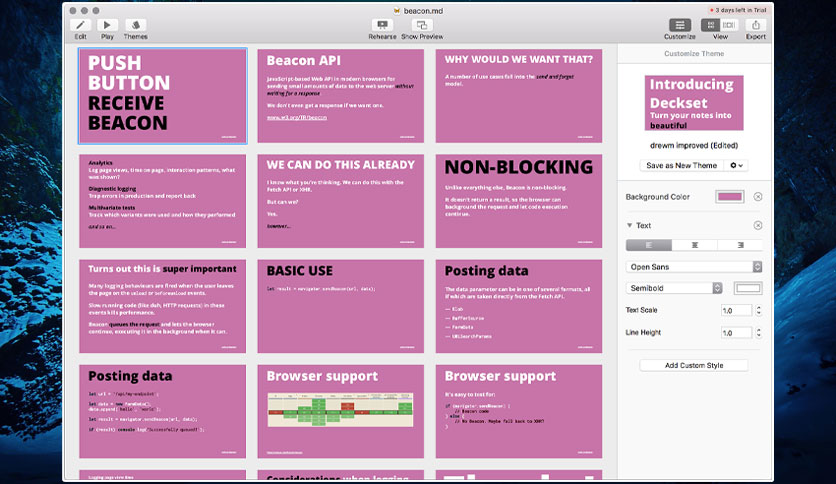Toggle the Customize panel
Image resolution: width=836 pixels, height=484 pixels.
(x=680, y=25)
